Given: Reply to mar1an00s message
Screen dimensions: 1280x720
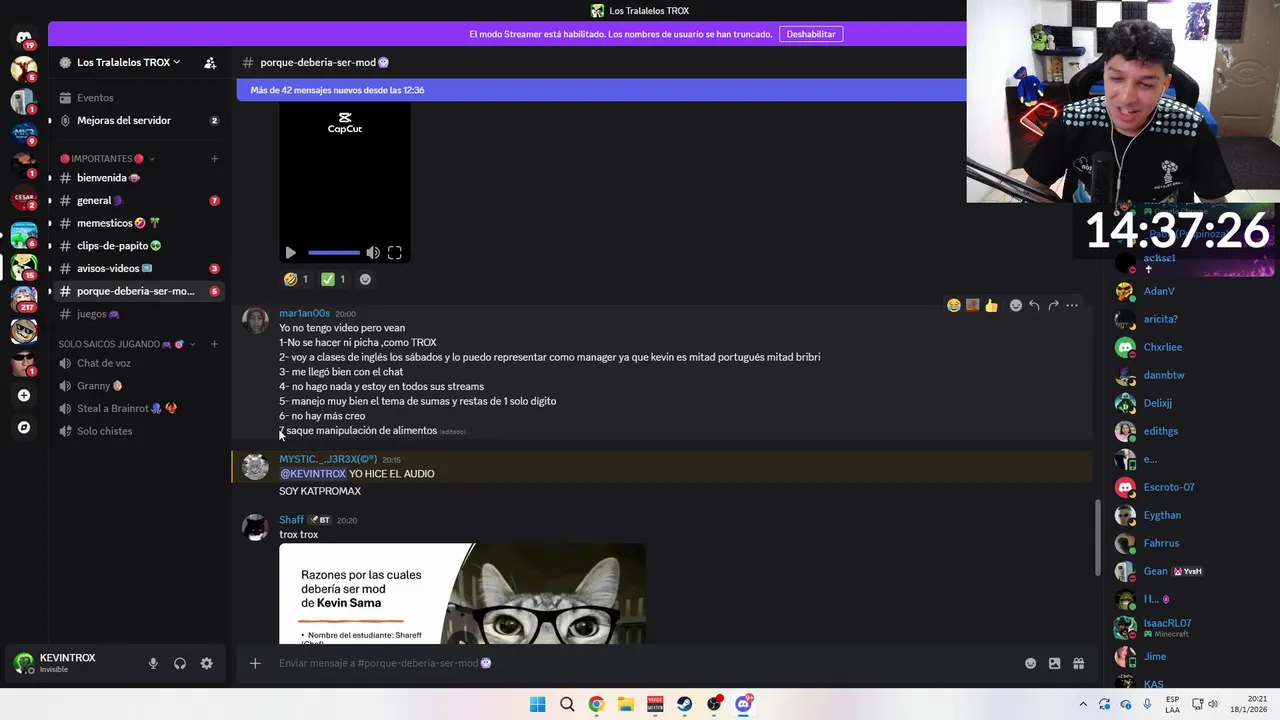Looking at the screenshot, I should 1034,305.
